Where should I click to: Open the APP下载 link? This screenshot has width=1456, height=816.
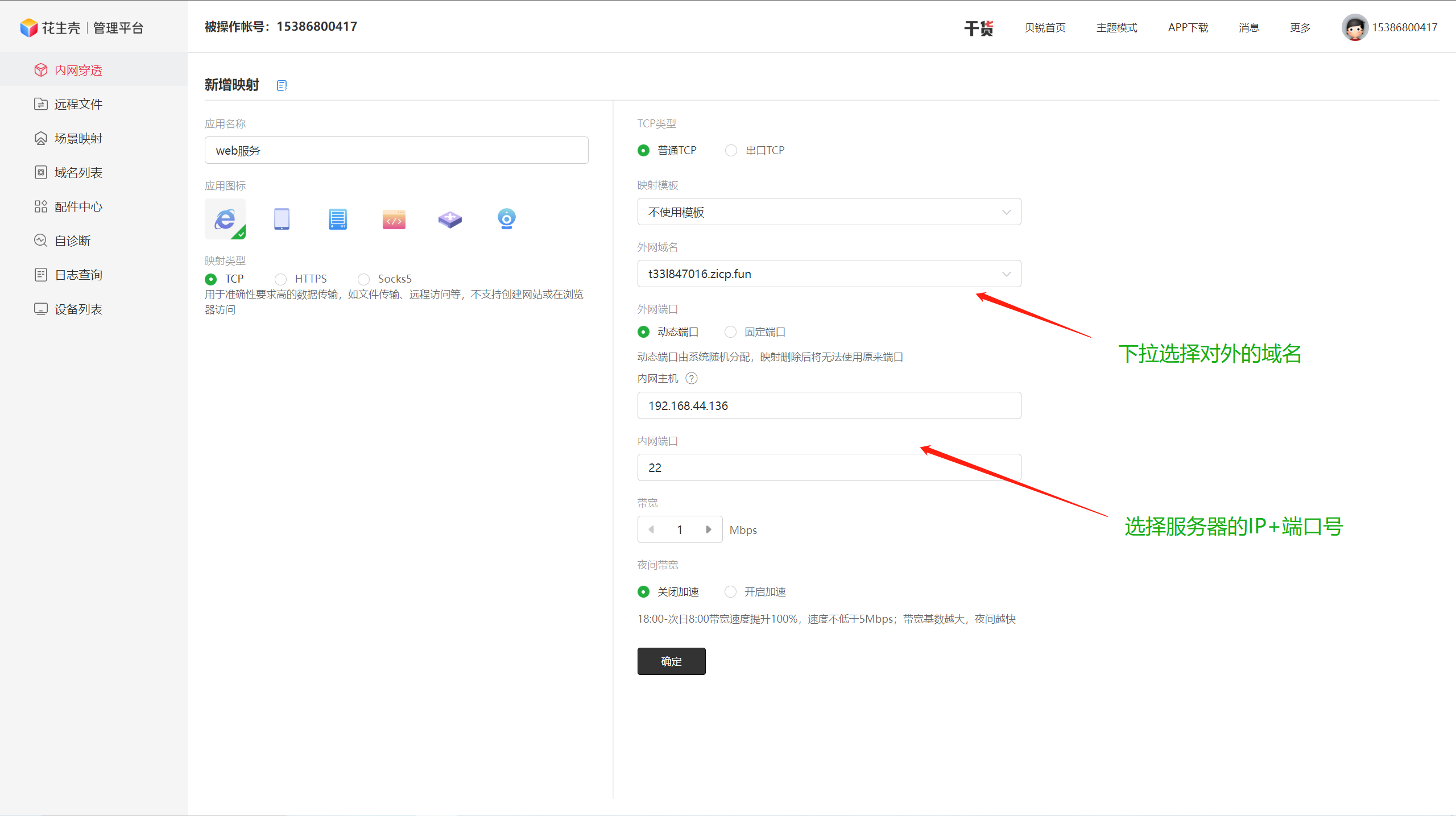(x=1188, y=27)
